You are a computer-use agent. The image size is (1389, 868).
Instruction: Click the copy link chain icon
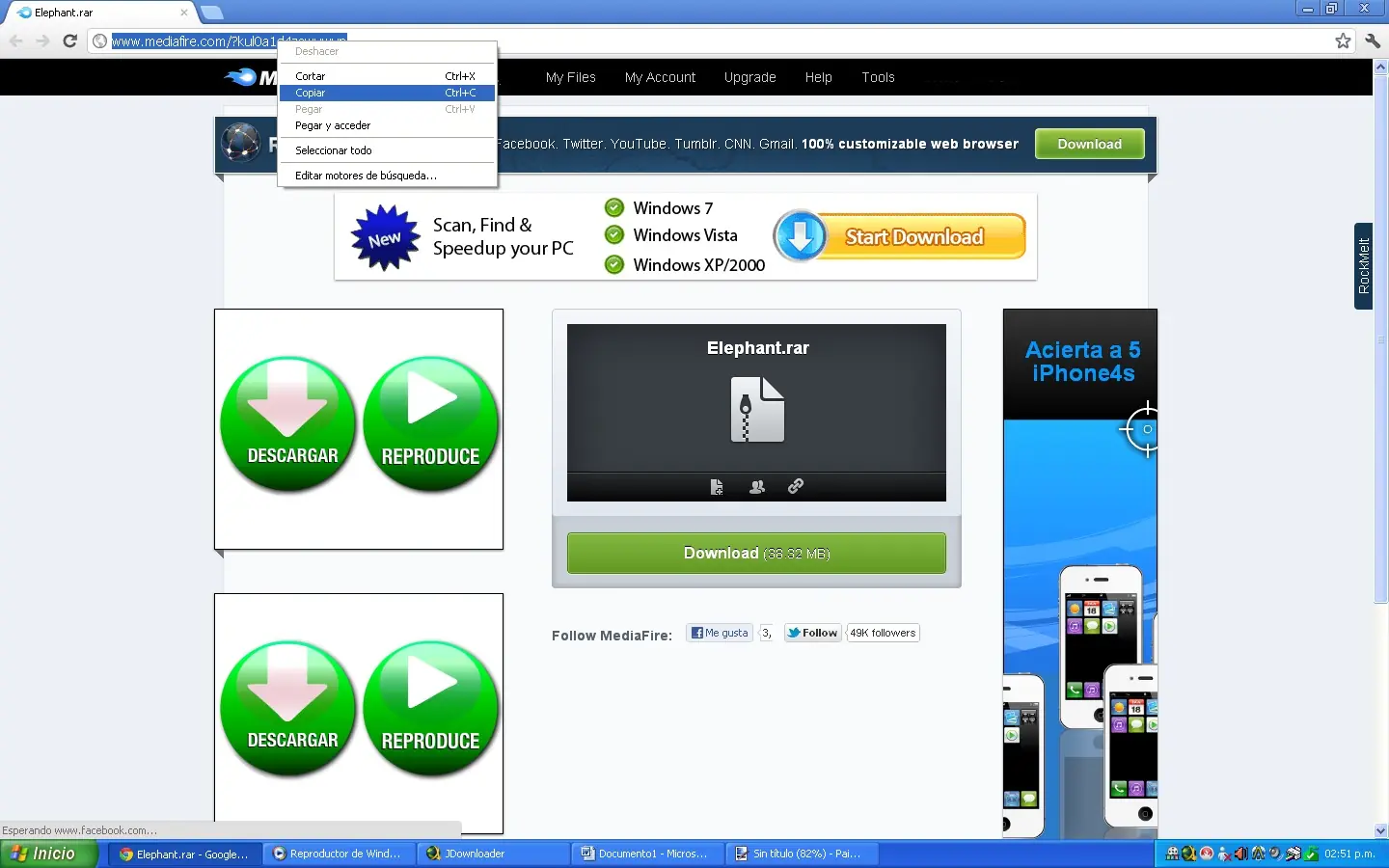(796, 486)
